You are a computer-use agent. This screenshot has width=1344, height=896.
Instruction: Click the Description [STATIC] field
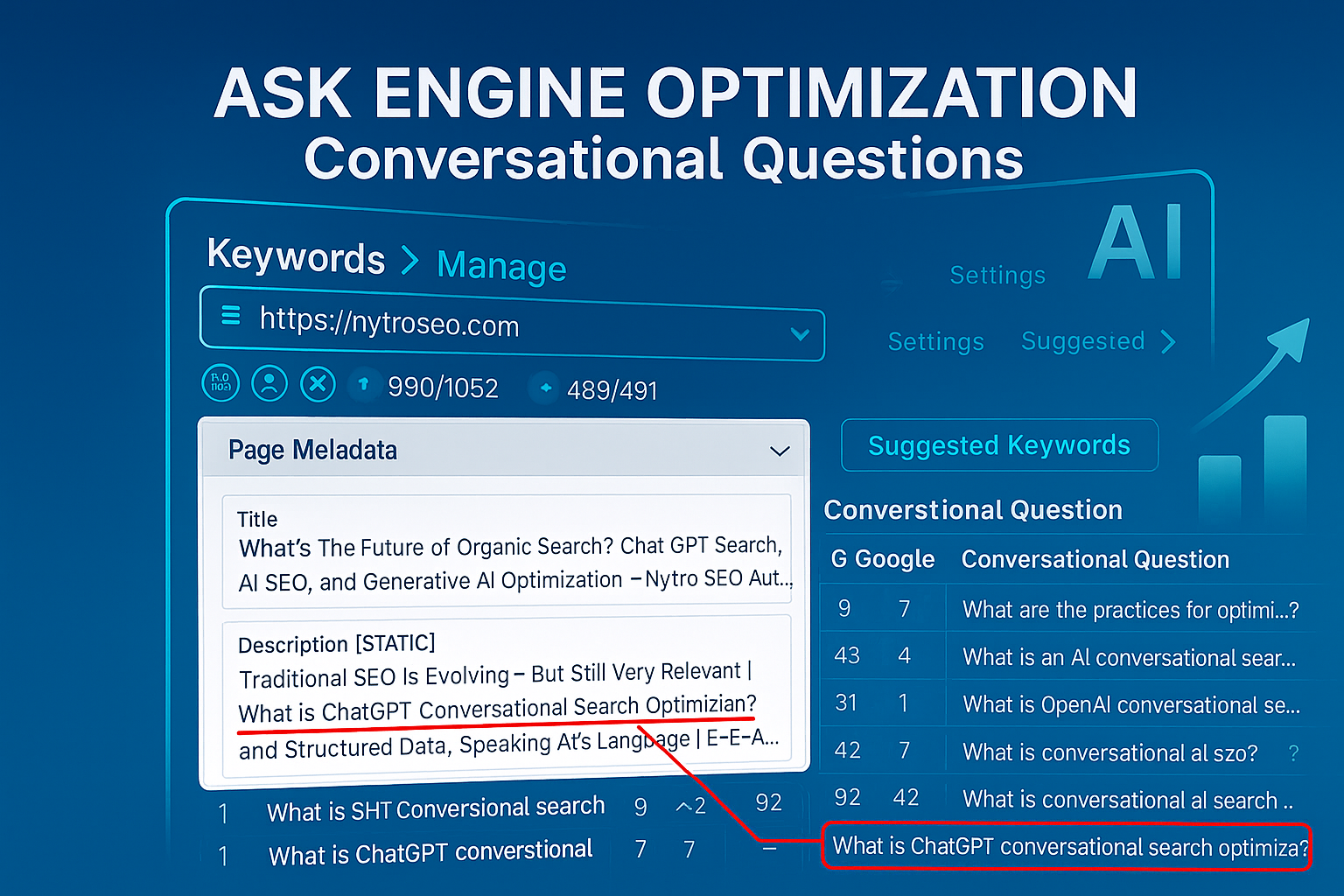(x=507, y=696)
